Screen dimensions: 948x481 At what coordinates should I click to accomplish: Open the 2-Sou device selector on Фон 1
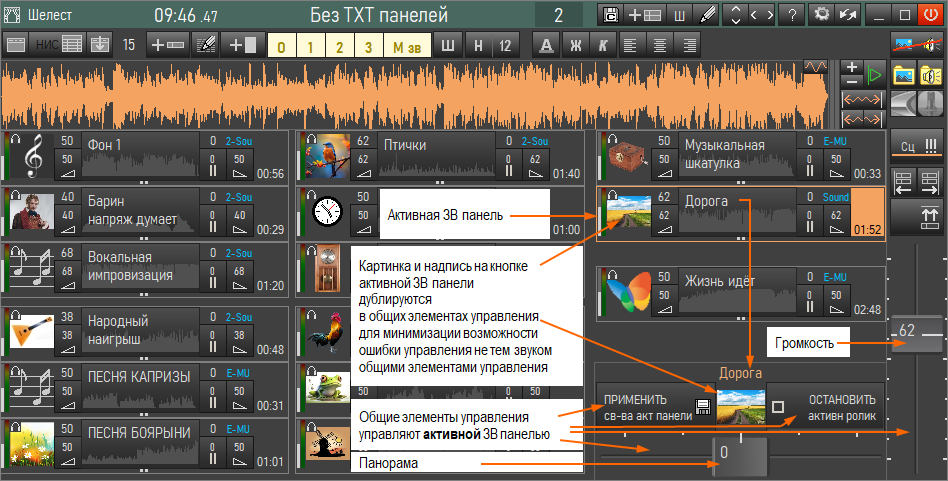coord(239,141)
